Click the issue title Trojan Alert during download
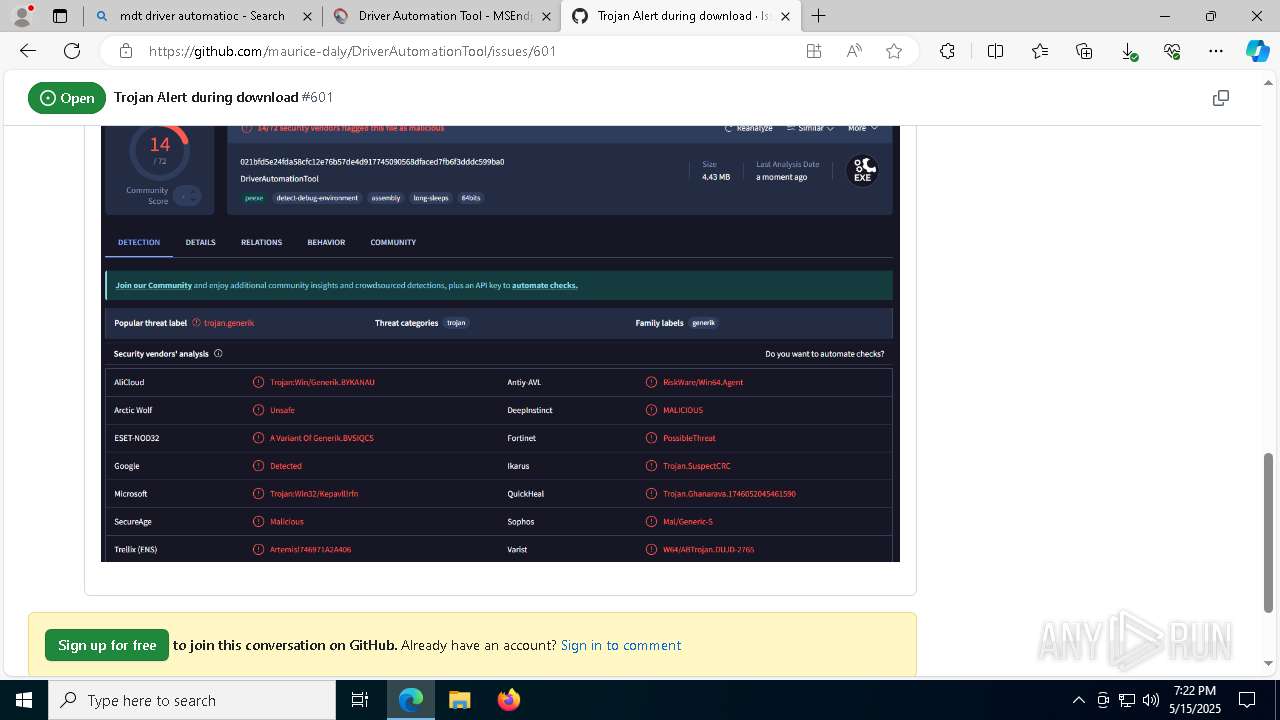1280x720 pixels. click(206, 97)
